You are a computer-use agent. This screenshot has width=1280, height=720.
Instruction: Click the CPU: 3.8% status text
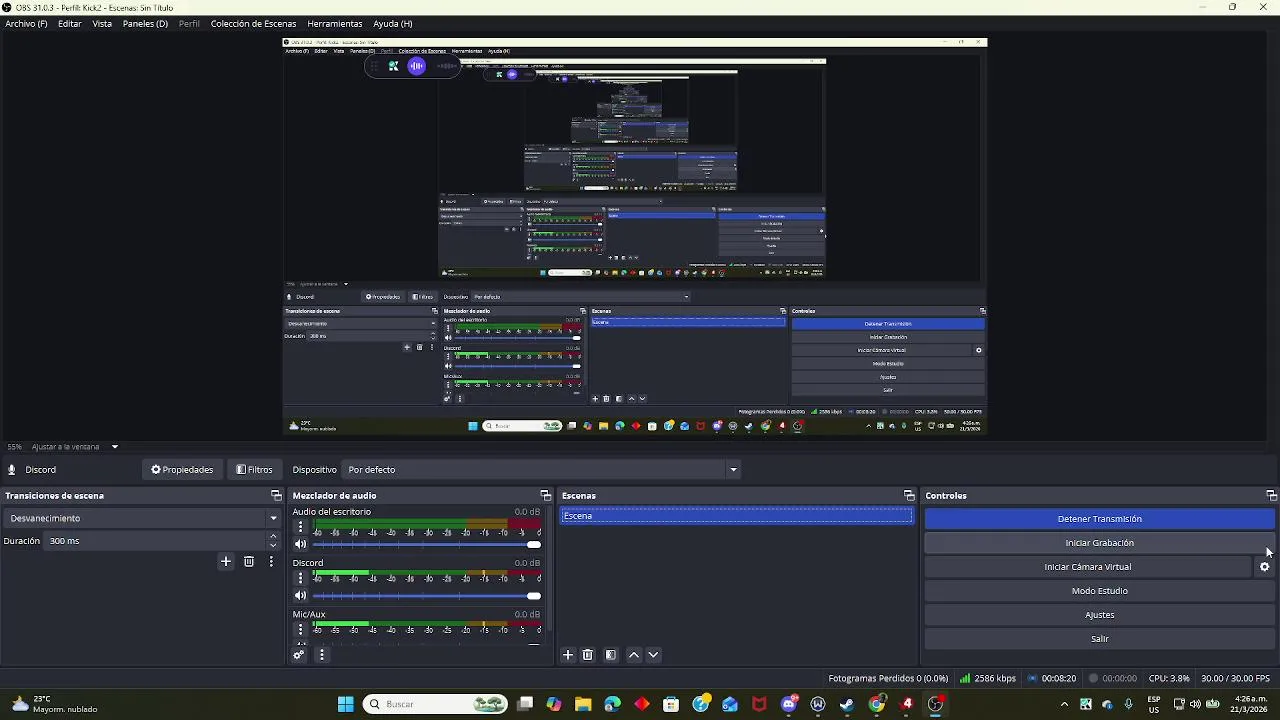click(x=1169, y=678)
